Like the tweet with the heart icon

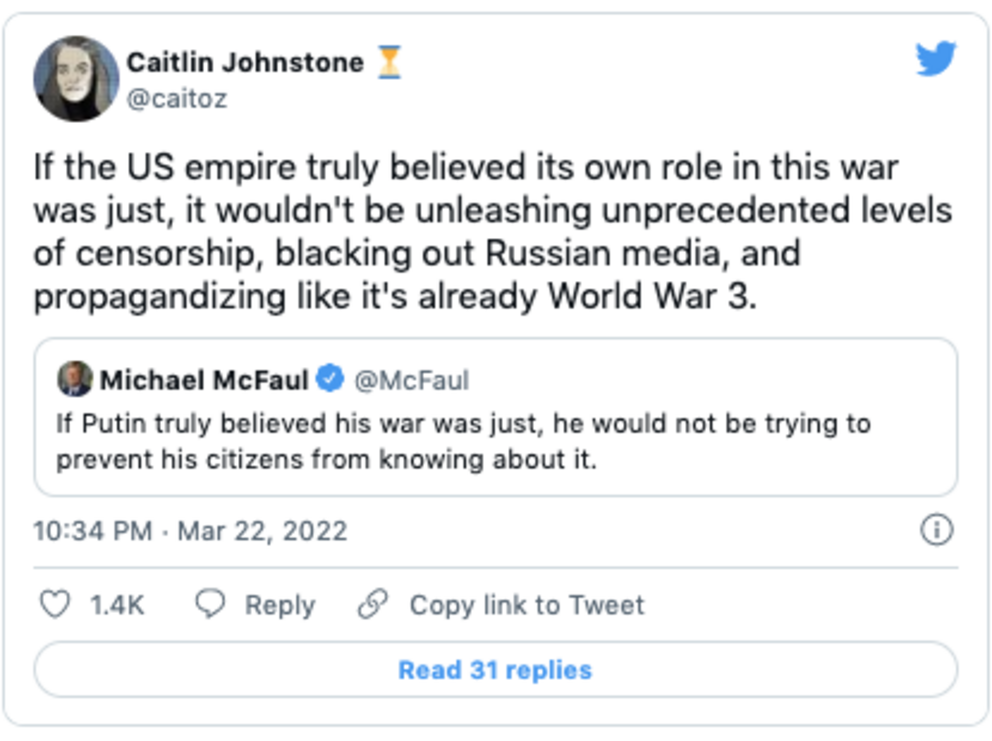tap(55, 604)
